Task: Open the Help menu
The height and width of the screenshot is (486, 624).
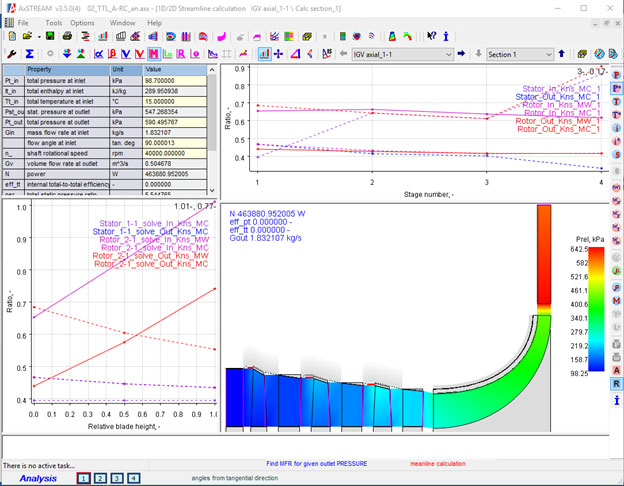Action: pos(154,23)
